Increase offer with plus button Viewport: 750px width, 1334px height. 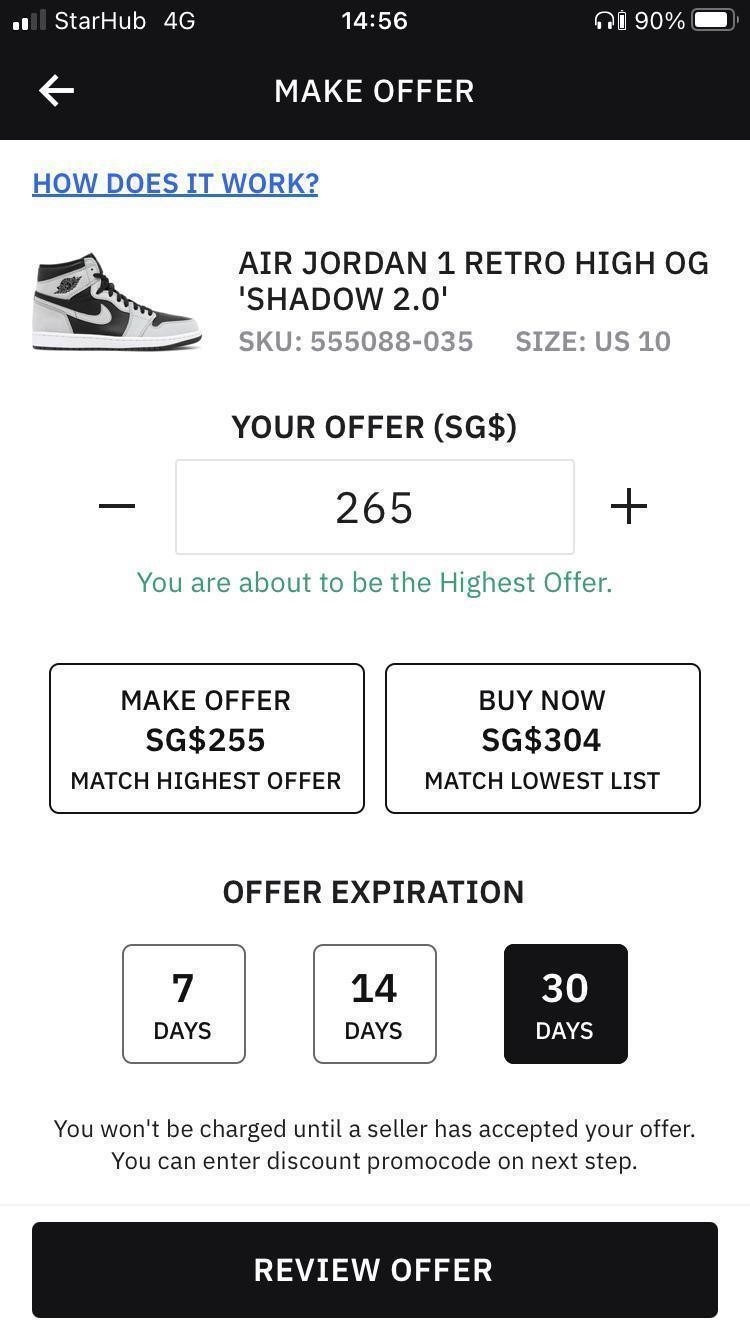[x=628, y=507]
